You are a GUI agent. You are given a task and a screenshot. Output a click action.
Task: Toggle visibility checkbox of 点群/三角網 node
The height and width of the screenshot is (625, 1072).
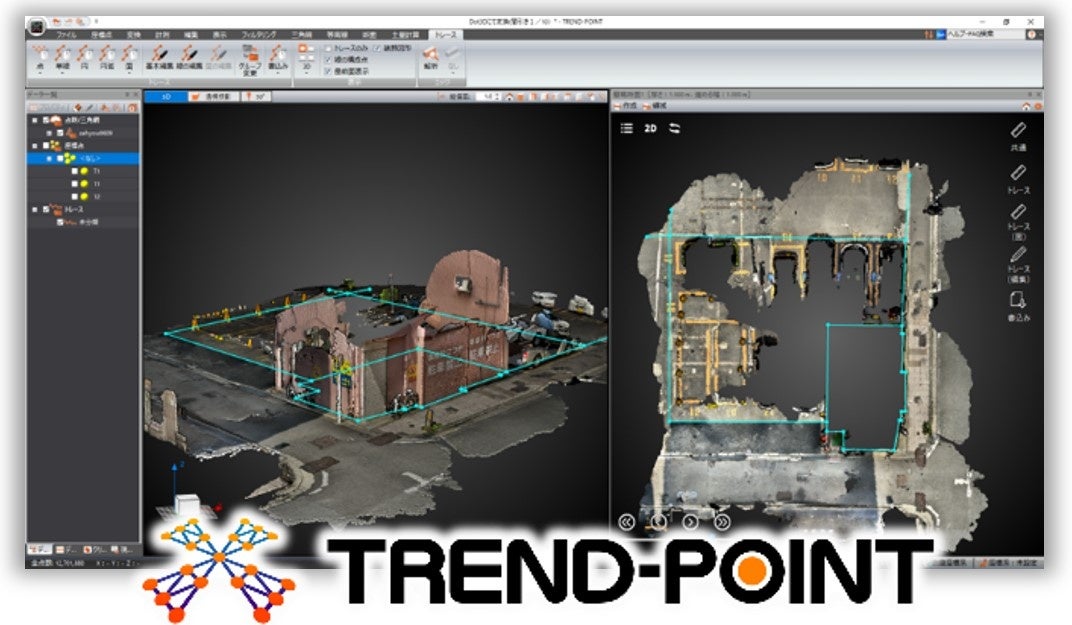click(x=46, y=120)
